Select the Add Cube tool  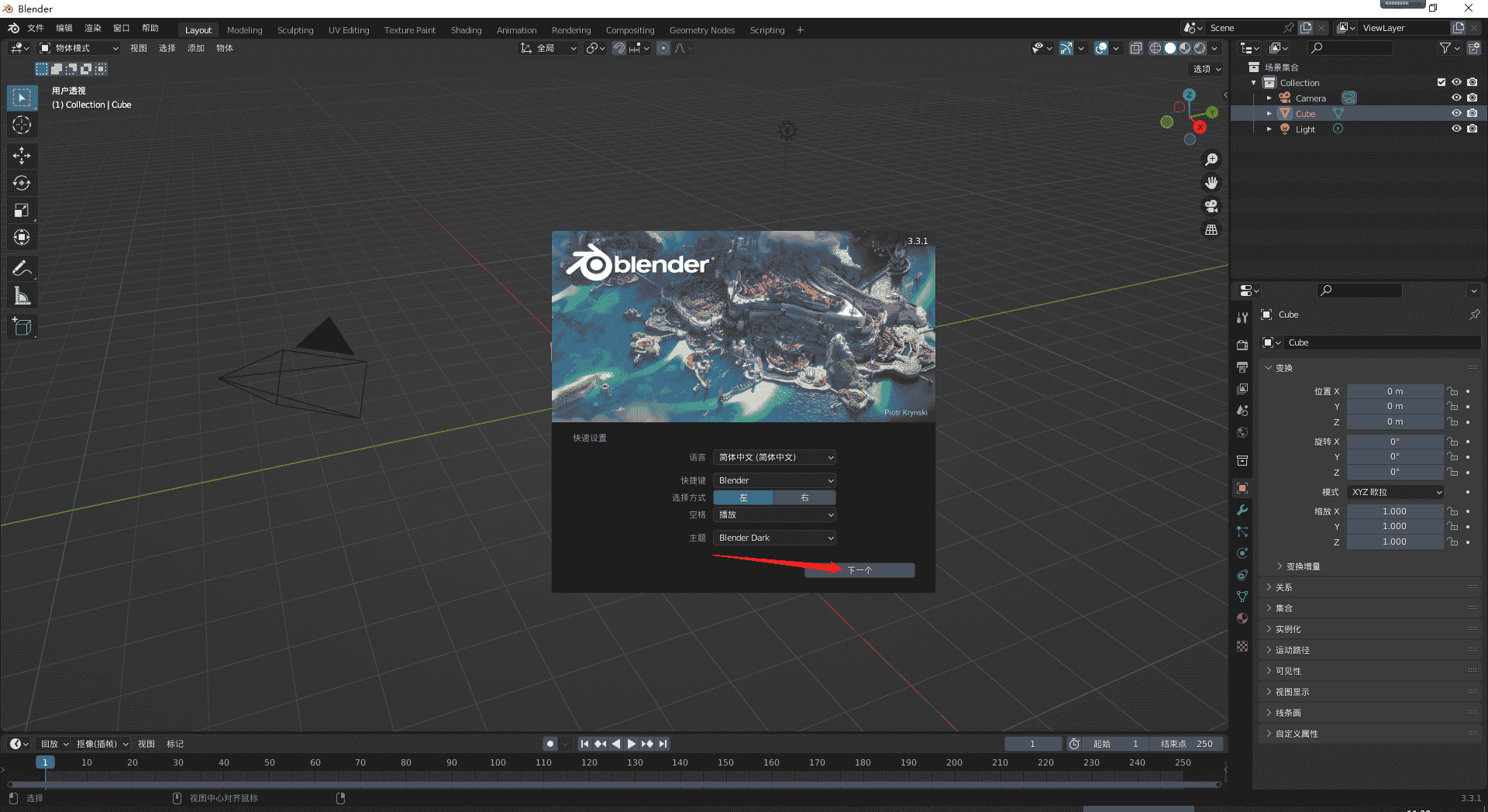pos(22,327)
